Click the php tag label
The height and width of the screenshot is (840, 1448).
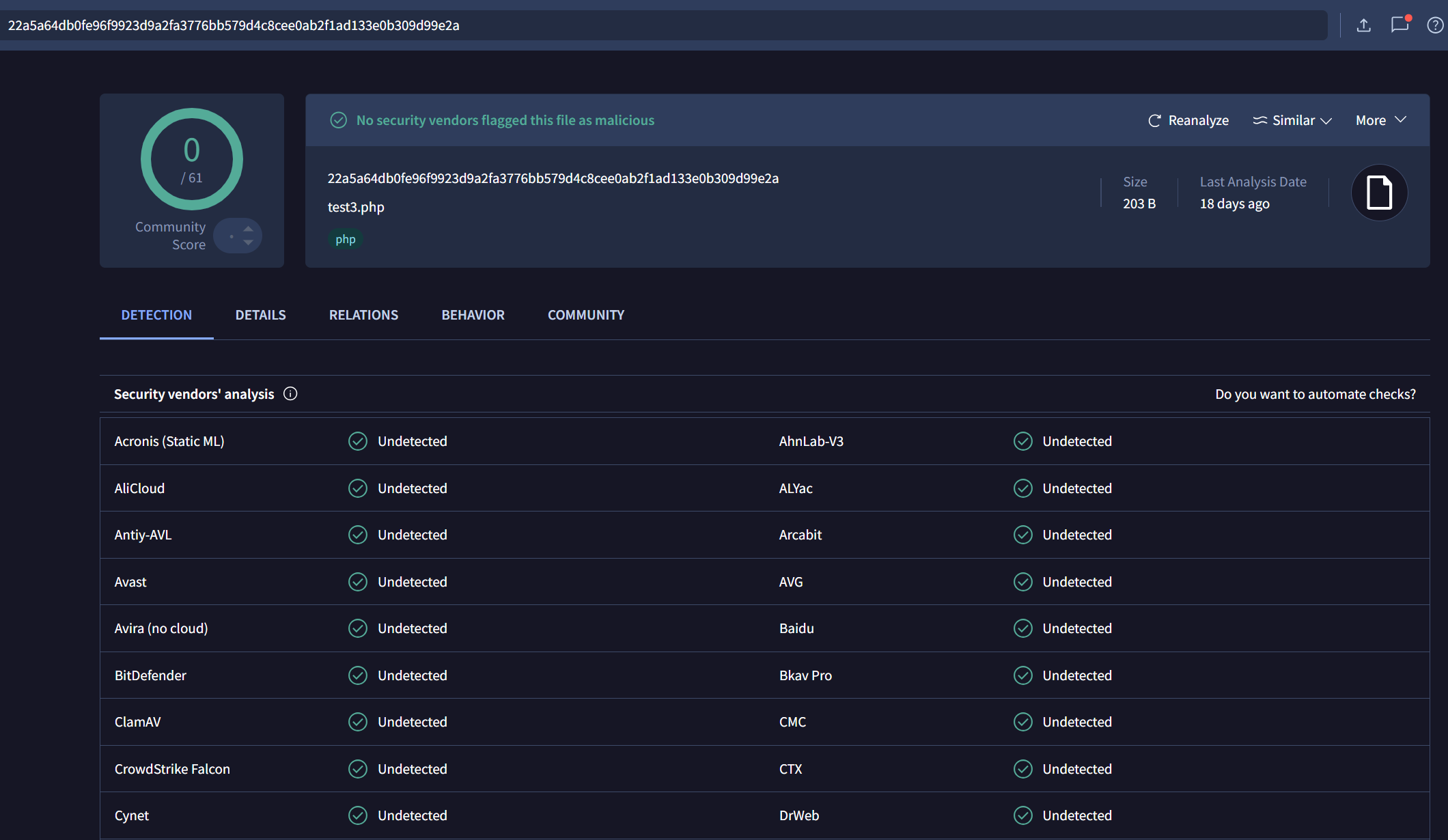pyautogui.click(x=345, y=239)
